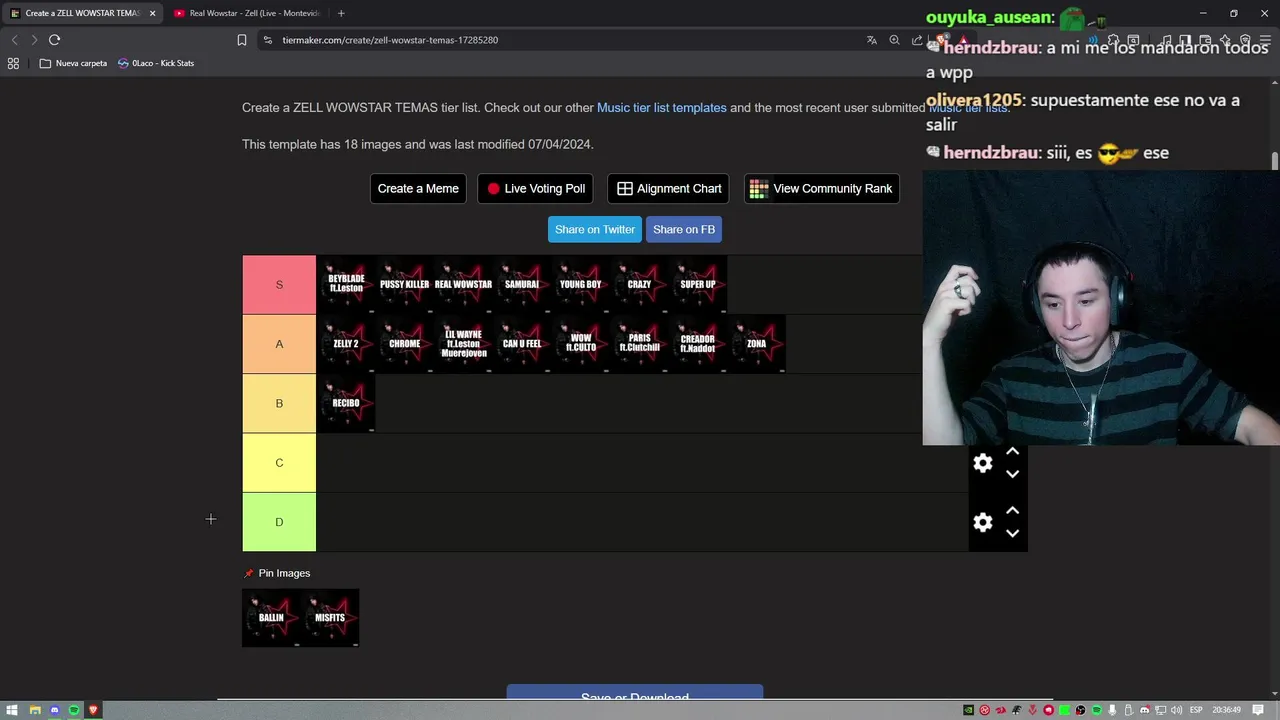Select CAN U FEEL tile
Viewport: 1280px width, 720px height.
(522, 344)
